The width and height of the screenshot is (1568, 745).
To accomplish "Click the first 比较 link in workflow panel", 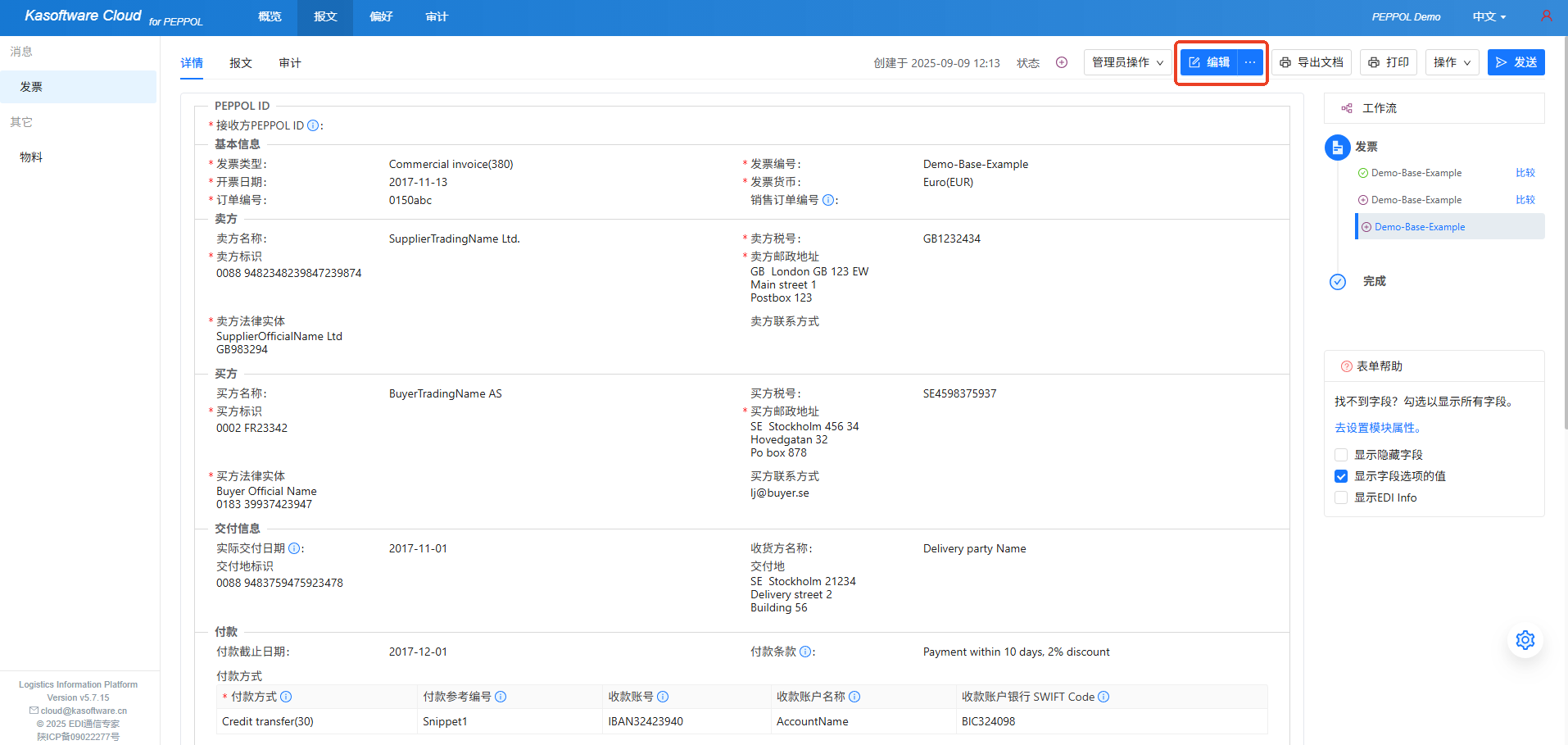I will [1525, 173].
